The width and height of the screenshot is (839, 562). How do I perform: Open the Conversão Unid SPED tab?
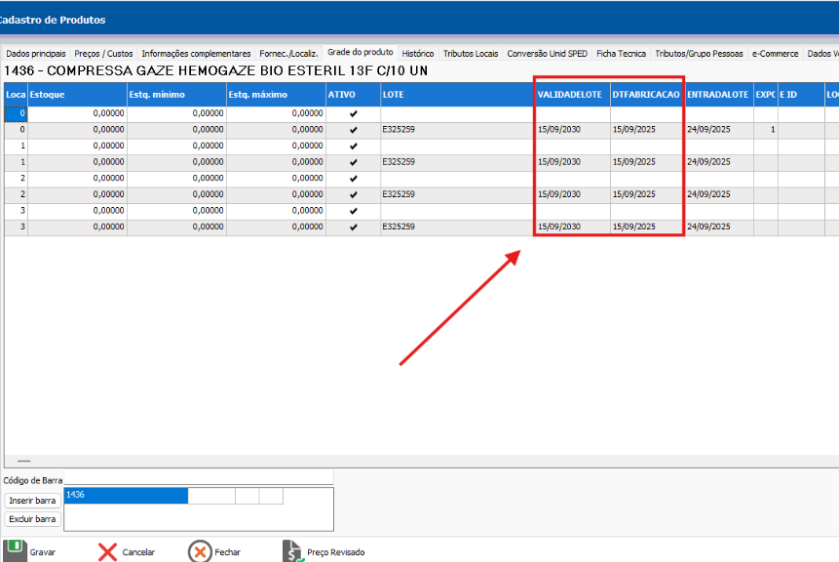click(x=548, y=53)
